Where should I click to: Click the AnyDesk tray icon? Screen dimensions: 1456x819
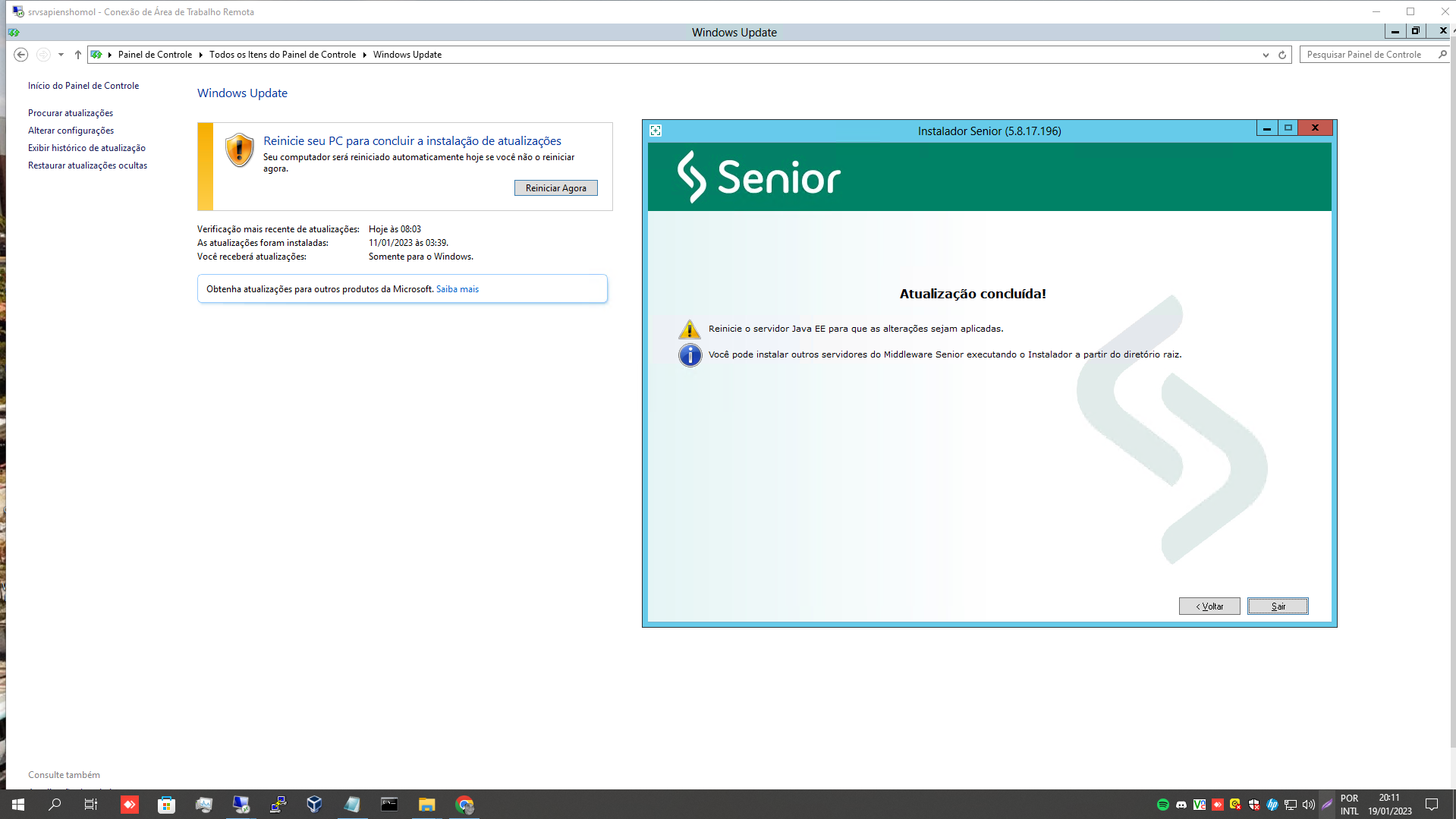[1217, 805]
